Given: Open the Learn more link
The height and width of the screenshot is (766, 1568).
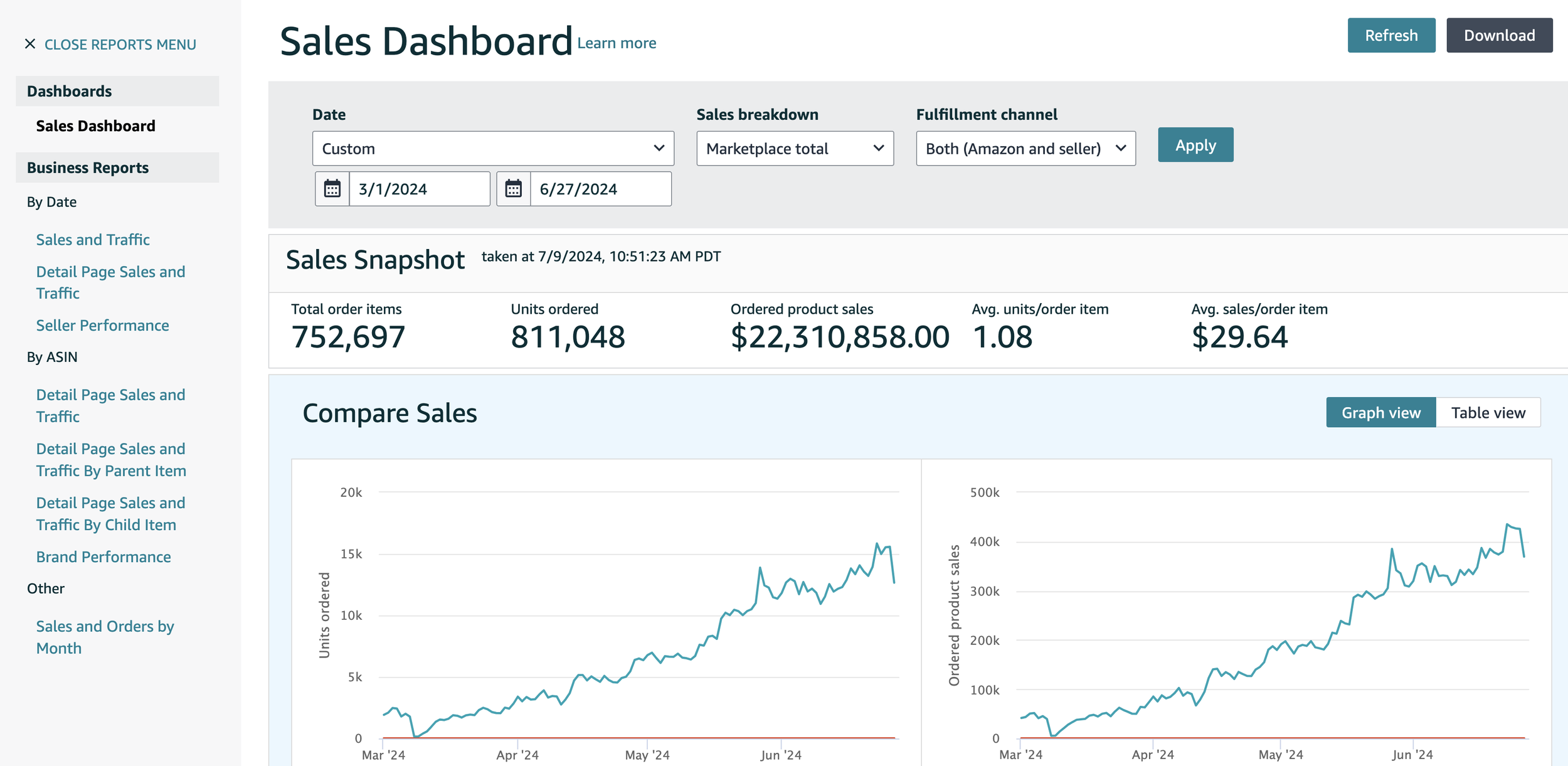Looking at the screenshot, I should (617, 43).
